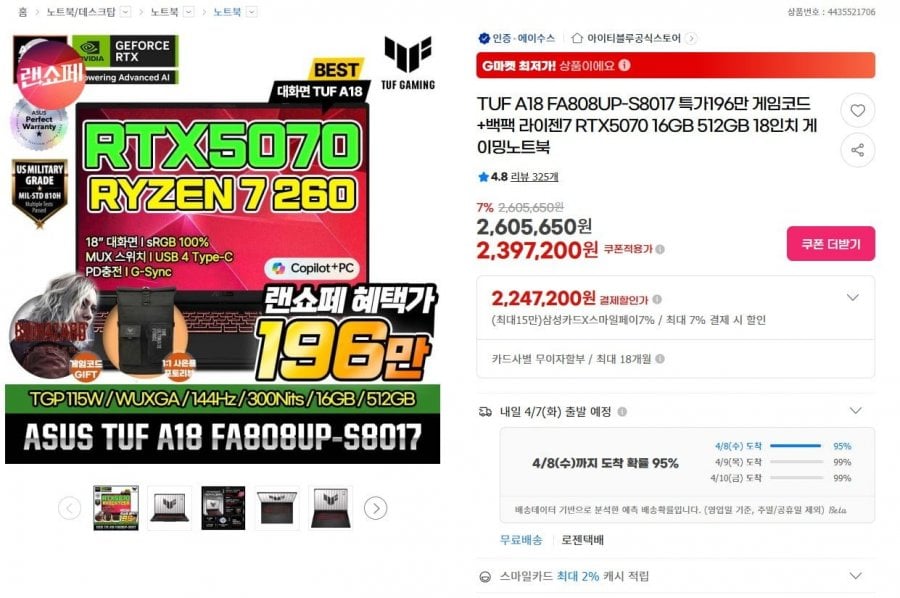
Task: Add product to wishlist with heart icon
Action: (x=858, y=110)
